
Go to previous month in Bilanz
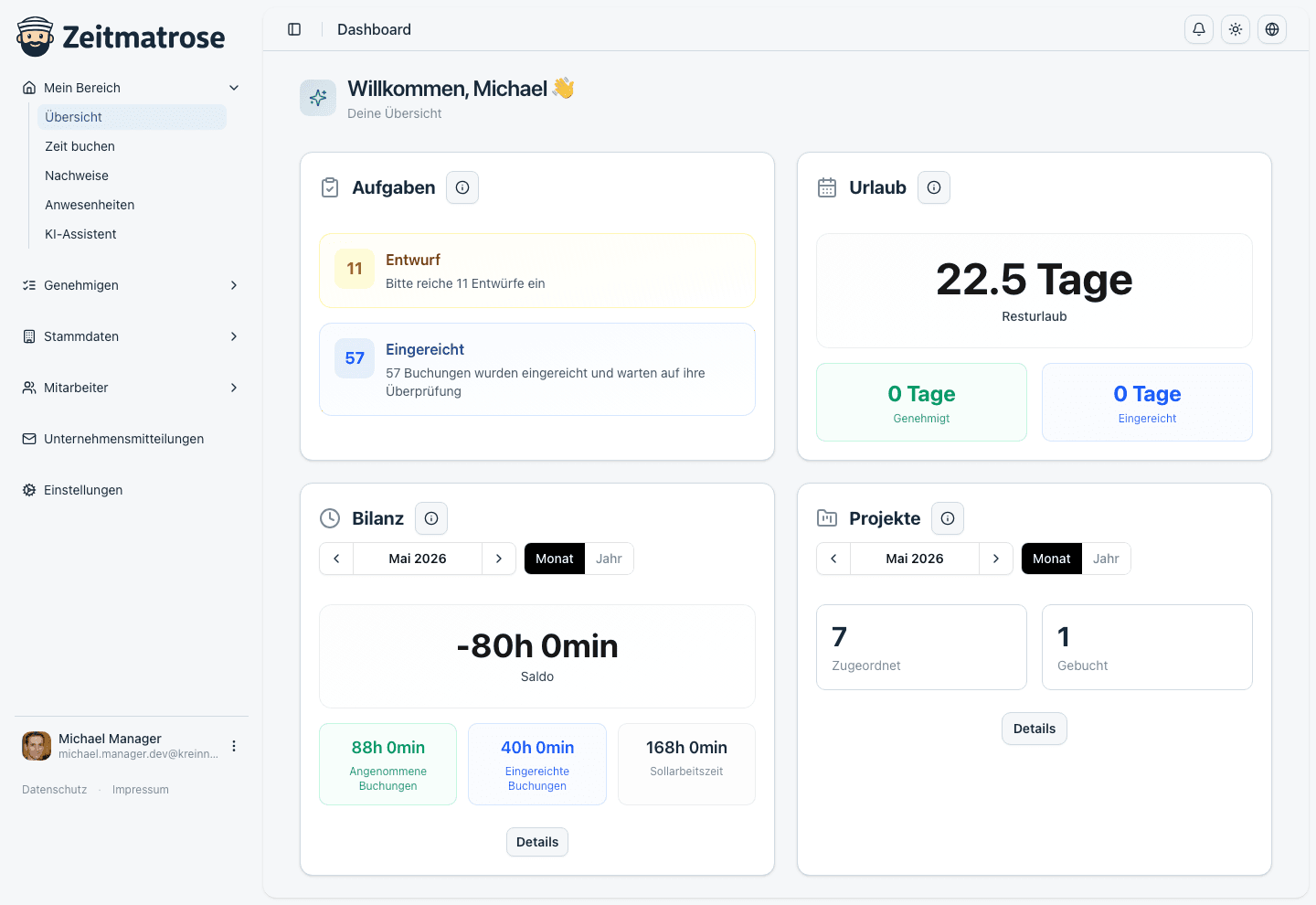[x=336, y=559]
